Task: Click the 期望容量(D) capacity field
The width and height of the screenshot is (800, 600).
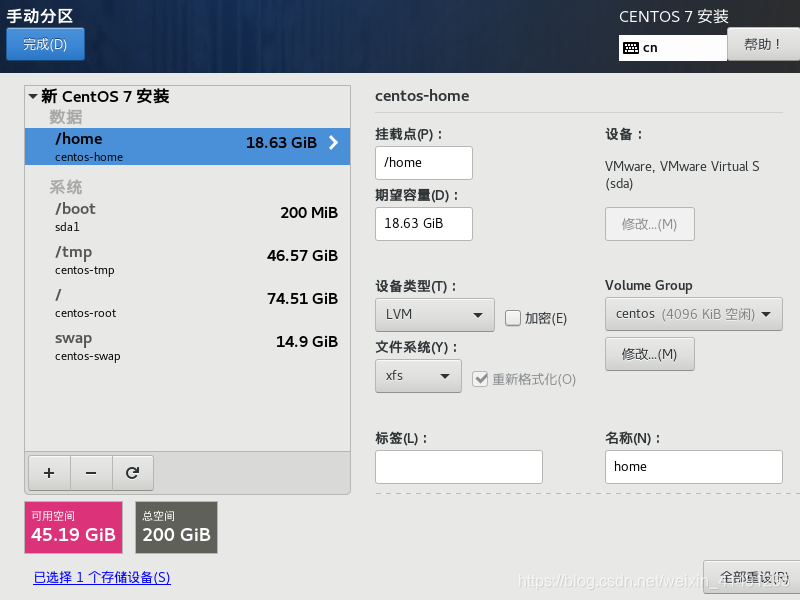Action: click(423, 223)
